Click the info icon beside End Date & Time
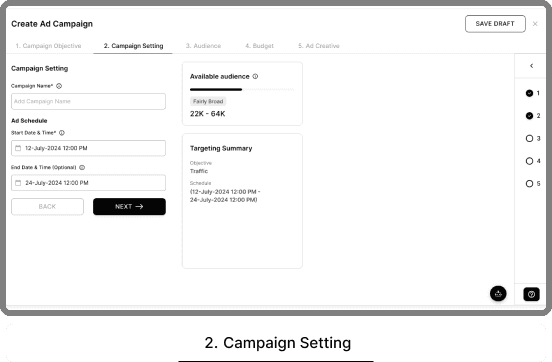The image size is (552, 362). tap(82, 167)
